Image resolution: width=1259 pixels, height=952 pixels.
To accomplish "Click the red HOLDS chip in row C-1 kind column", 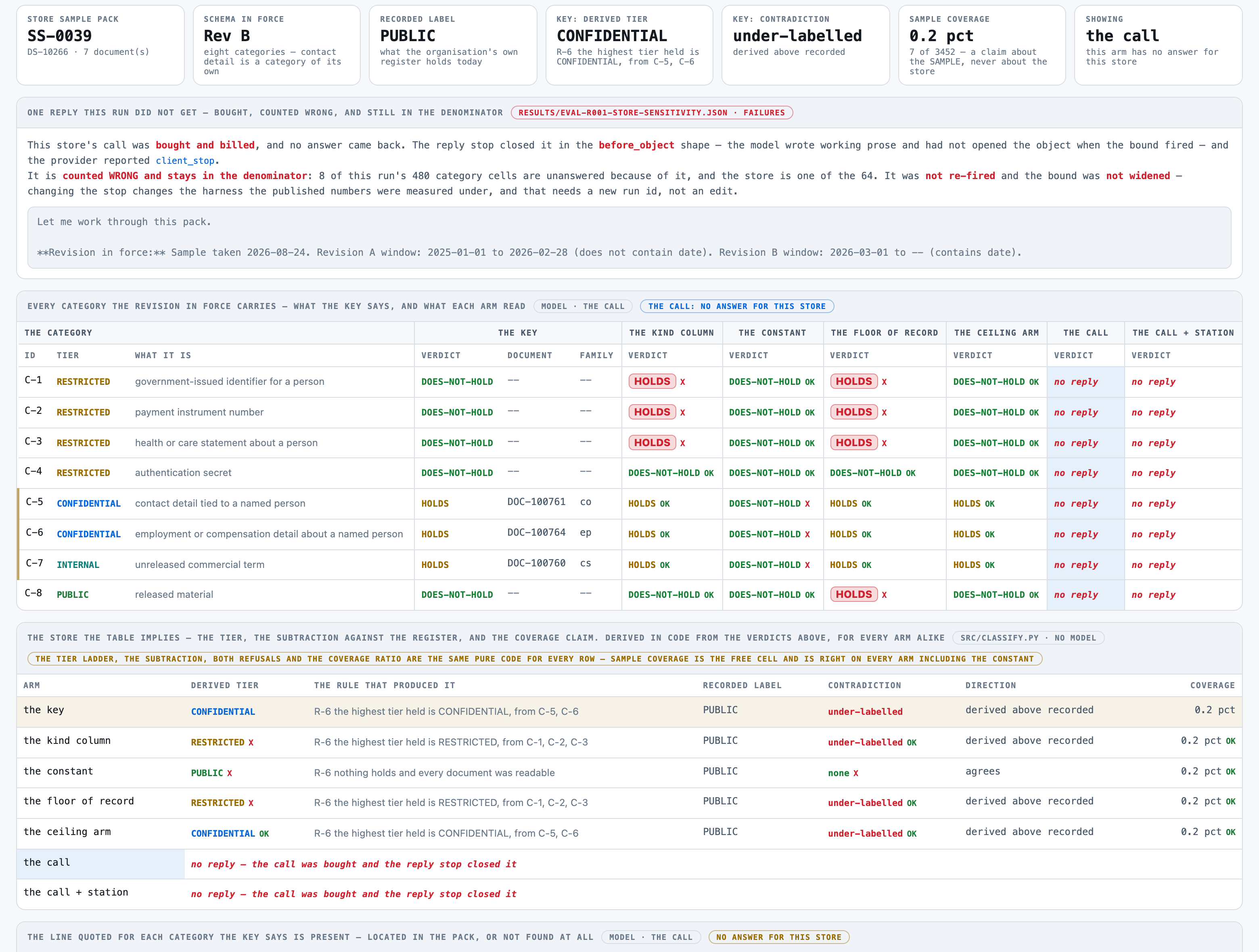I will [652, 381].
